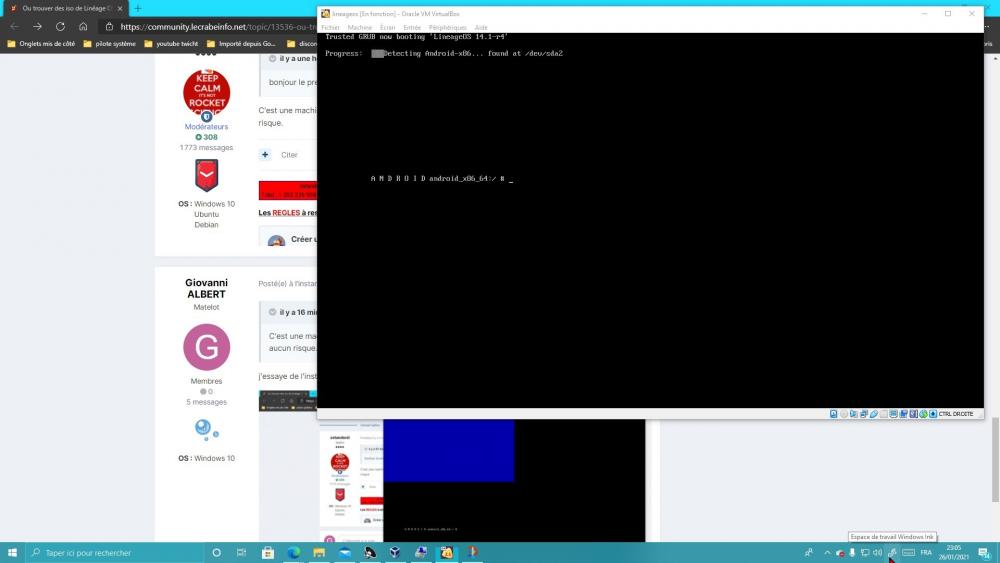
Task: Close the Lineage forum browser tab
Action: (x=120, y=8)
